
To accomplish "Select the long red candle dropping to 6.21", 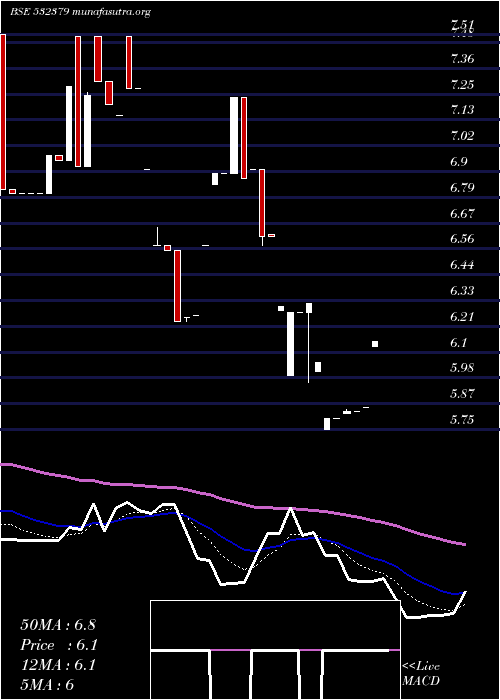I will (177, 286).
